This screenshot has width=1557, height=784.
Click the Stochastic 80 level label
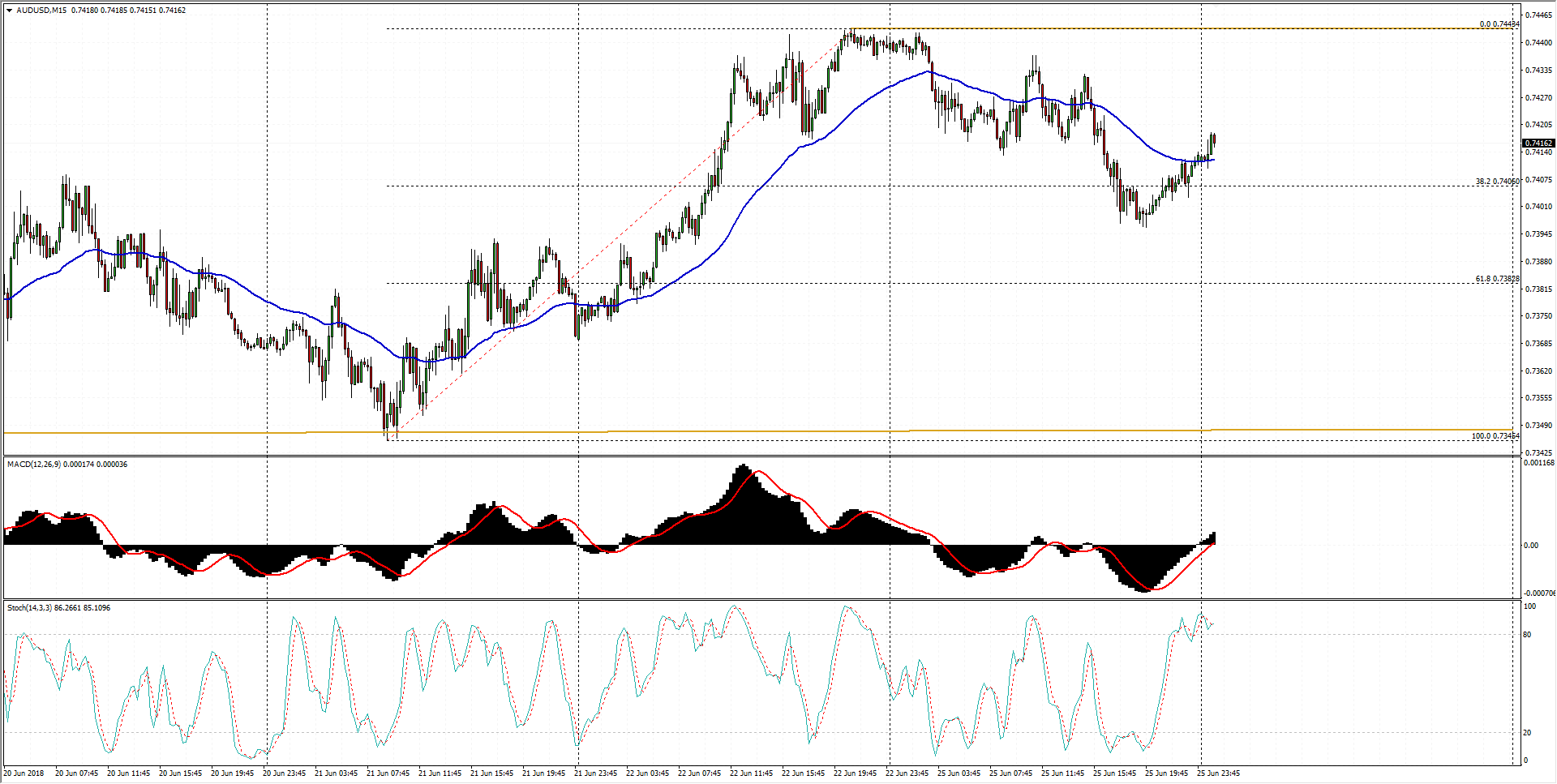pyautogui.click(x=1527, y=635)
